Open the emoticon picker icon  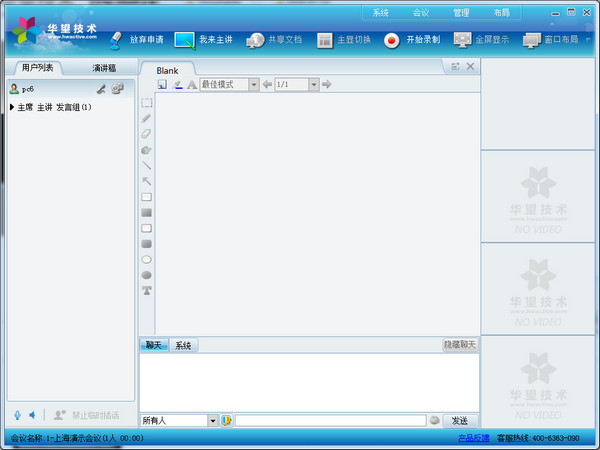pos(434,421)
